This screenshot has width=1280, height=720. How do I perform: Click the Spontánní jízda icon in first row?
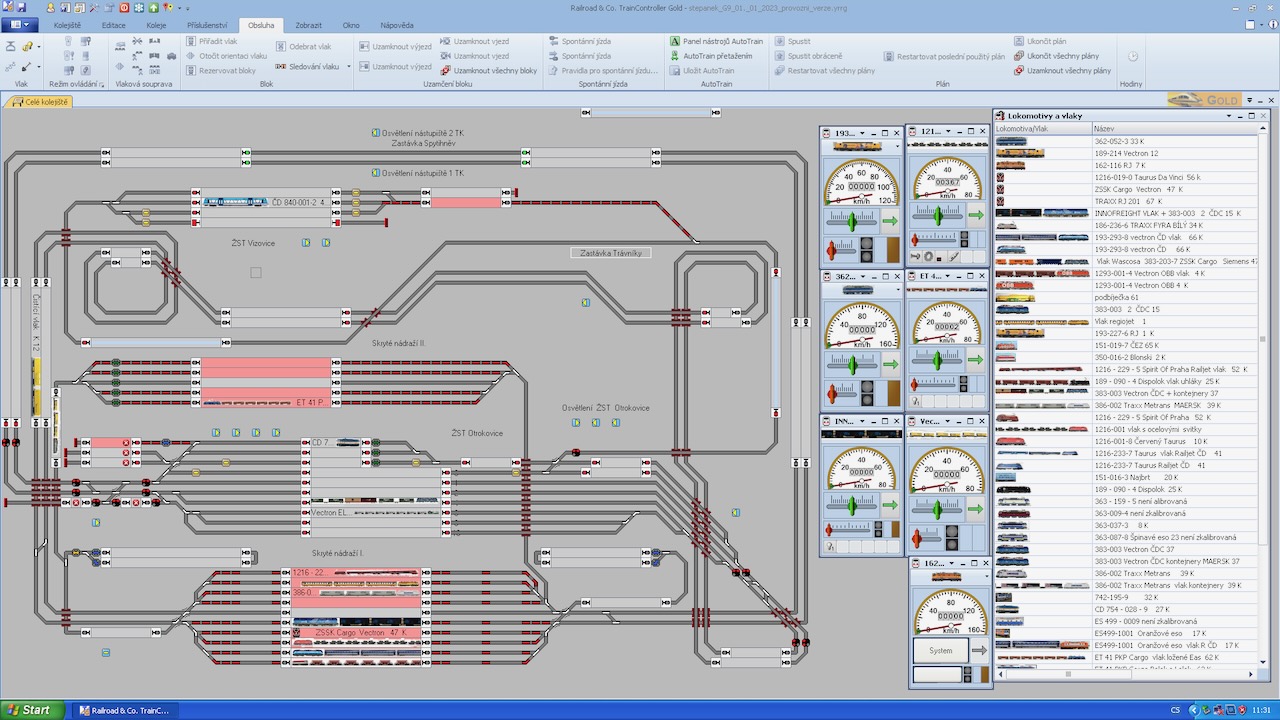(x=554, y=42)
